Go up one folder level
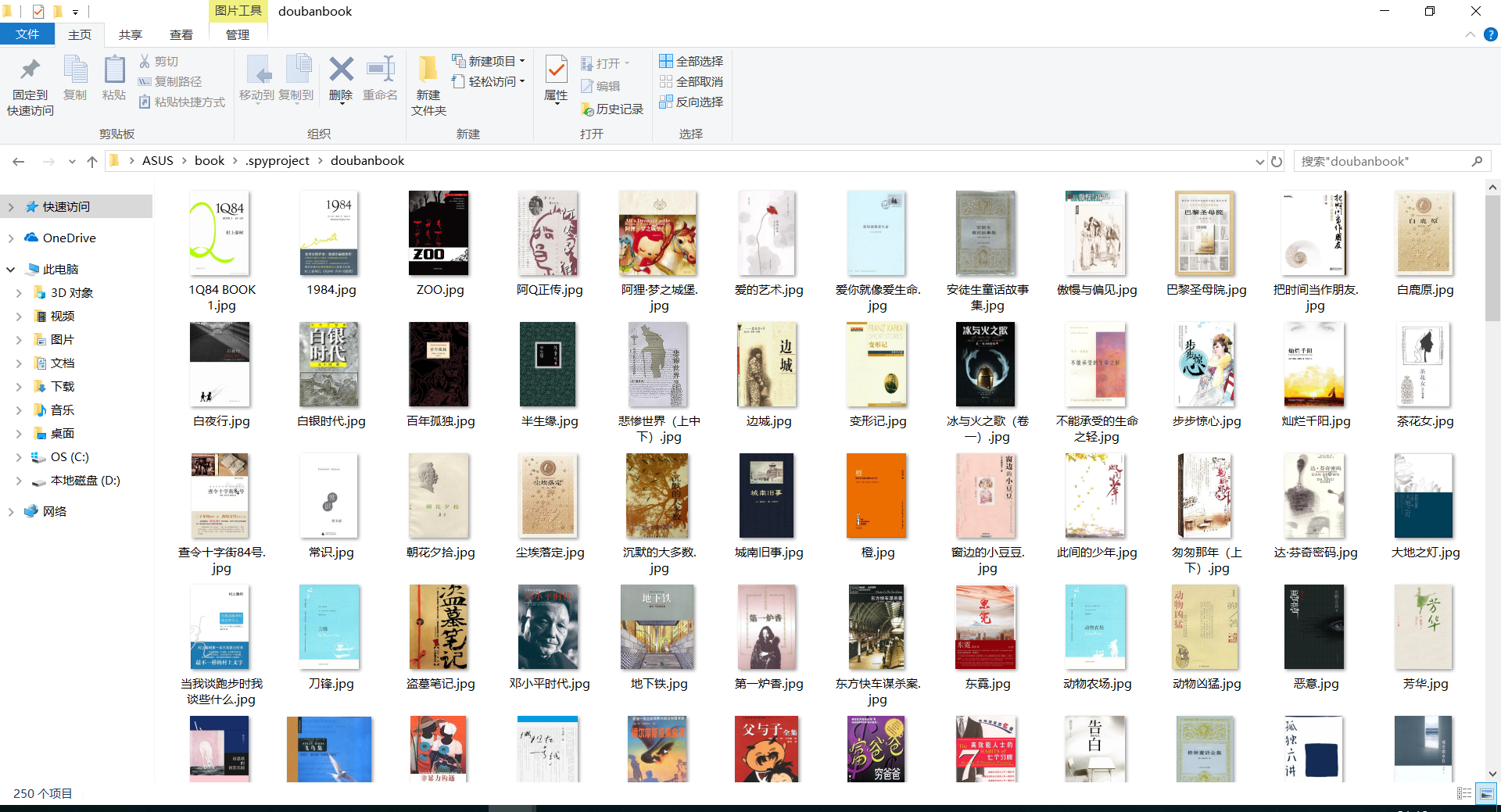The height and width of the screenshot is (812, 1501). point(92,161)
